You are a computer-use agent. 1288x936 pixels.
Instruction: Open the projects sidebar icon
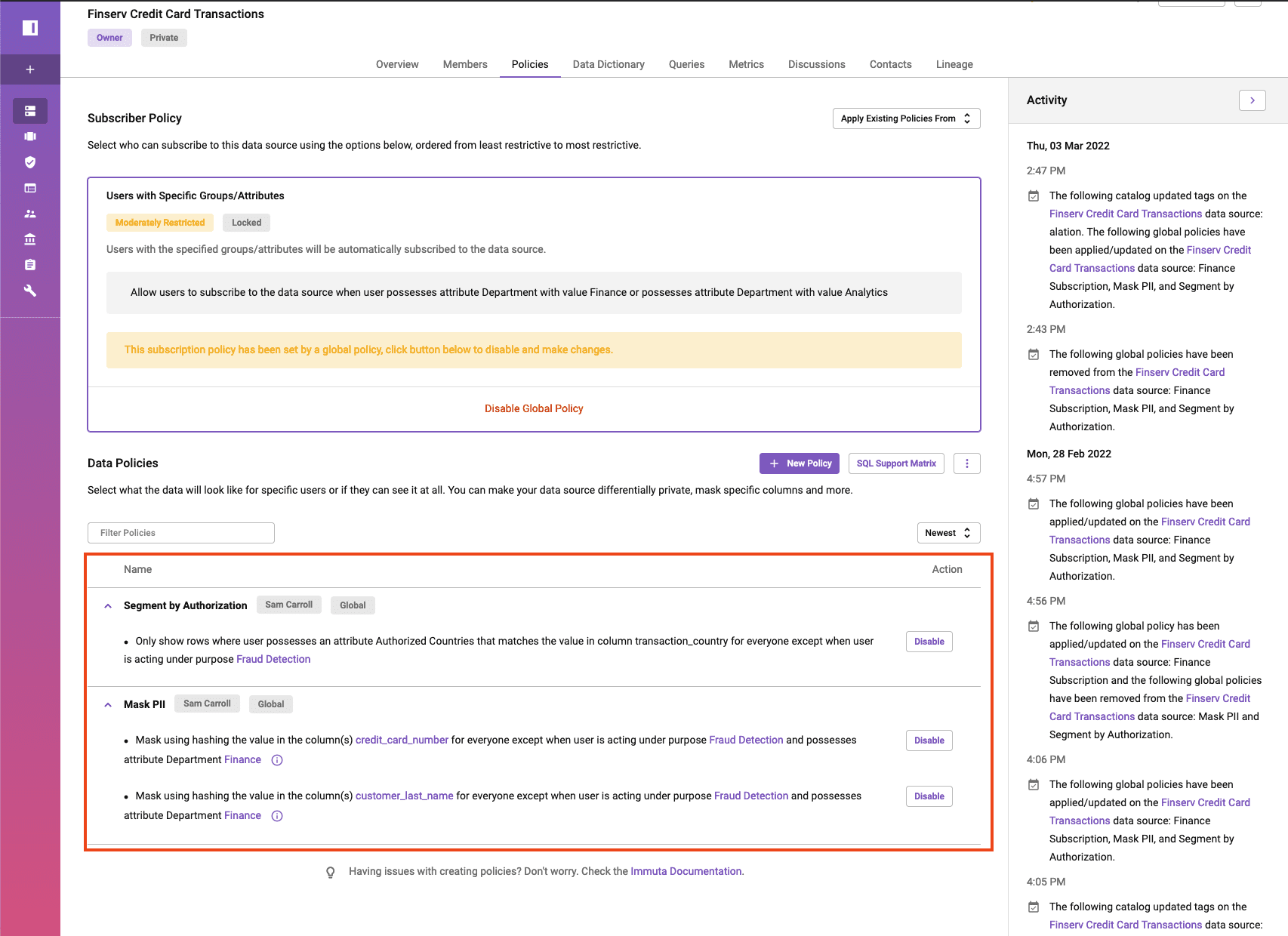click(x=30, y=137)
